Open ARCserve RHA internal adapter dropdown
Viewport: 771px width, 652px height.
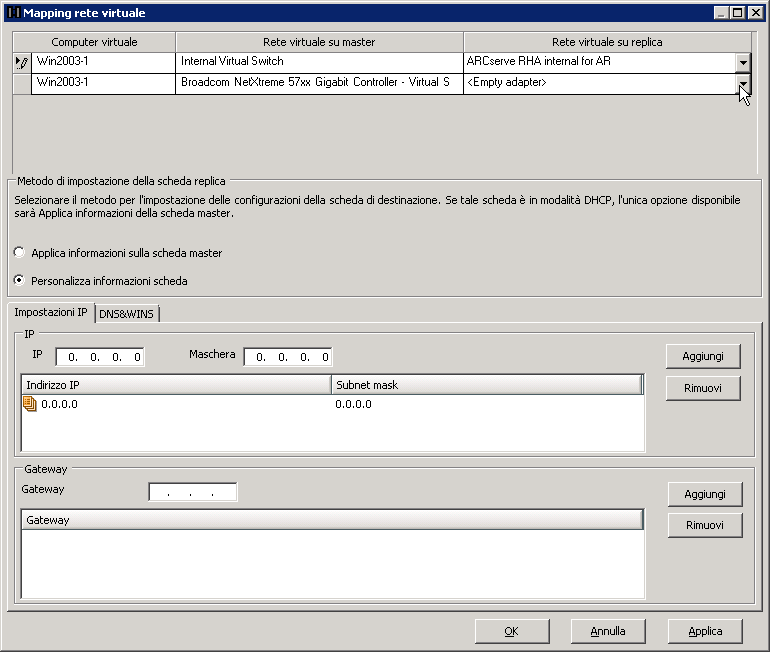(x=742, y=62)
